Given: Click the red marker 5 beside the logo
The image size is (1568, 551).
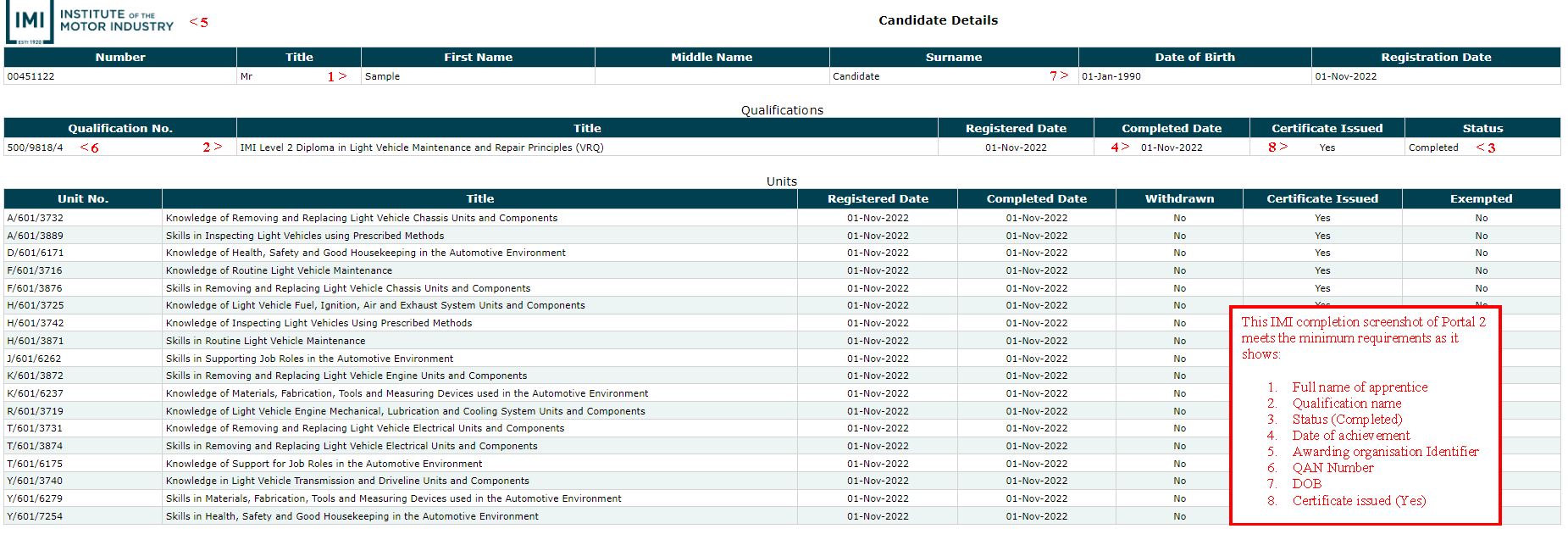Looking at the screenshot, I should click(x=199, y=22).
